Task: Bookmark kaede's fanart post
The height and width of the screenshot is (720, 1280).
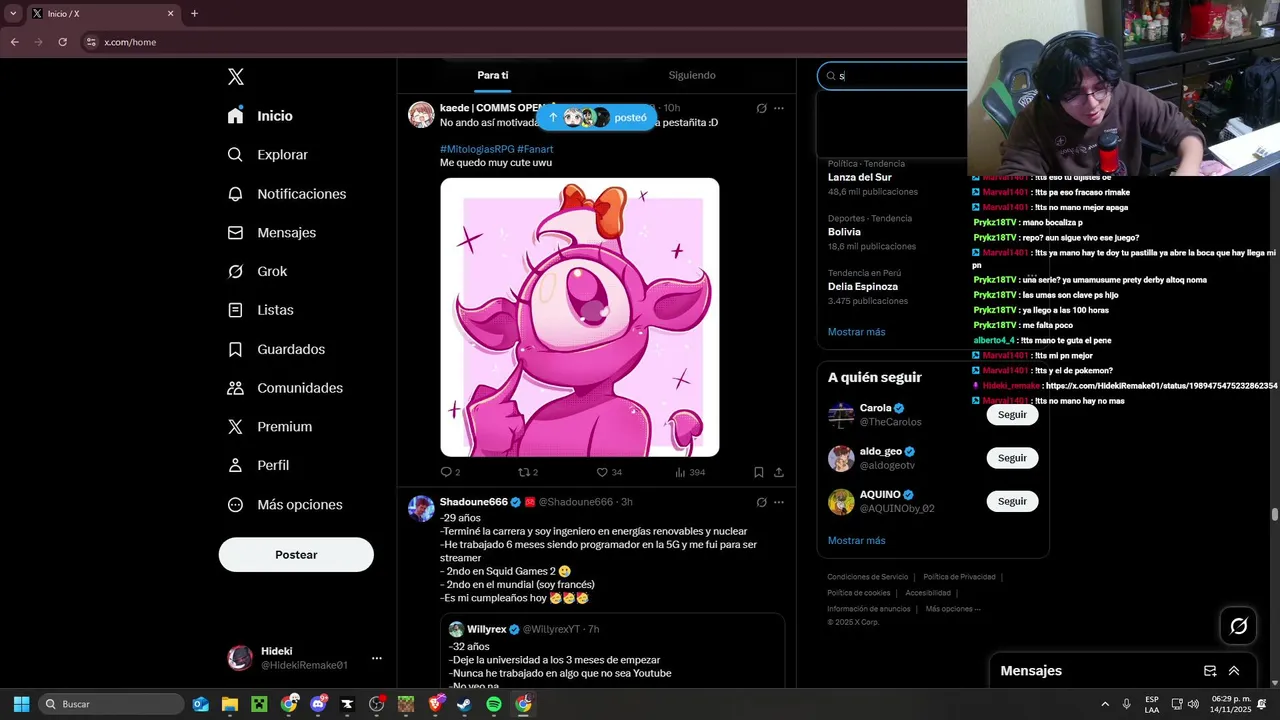Action: click(x=759, y=472)
